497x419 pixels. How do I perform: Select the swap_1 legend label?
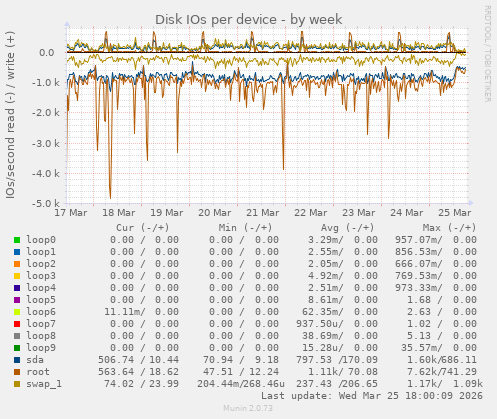pos(44,384)
